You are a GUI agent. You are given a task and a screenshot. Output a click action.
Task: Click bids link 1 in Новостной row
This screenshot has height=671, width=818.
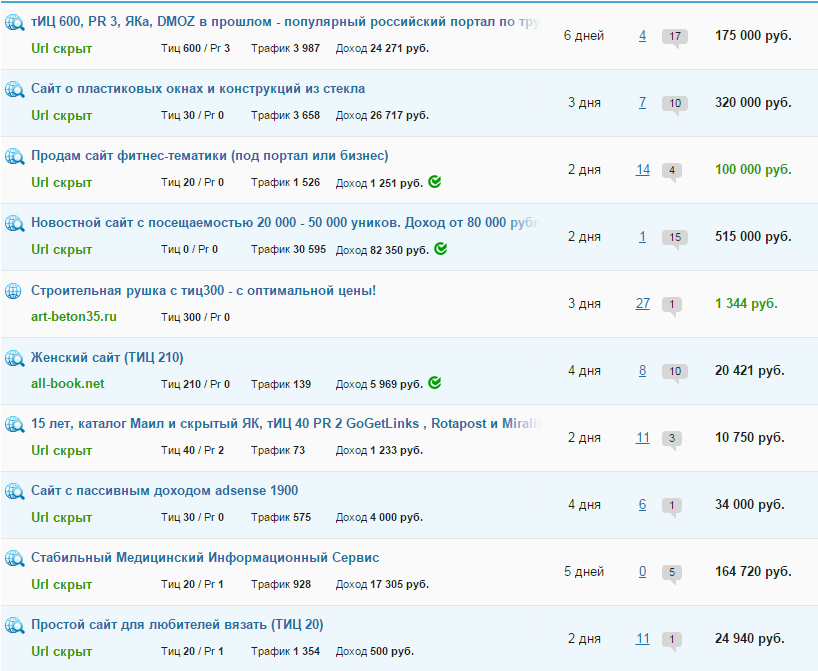(642, 237)
